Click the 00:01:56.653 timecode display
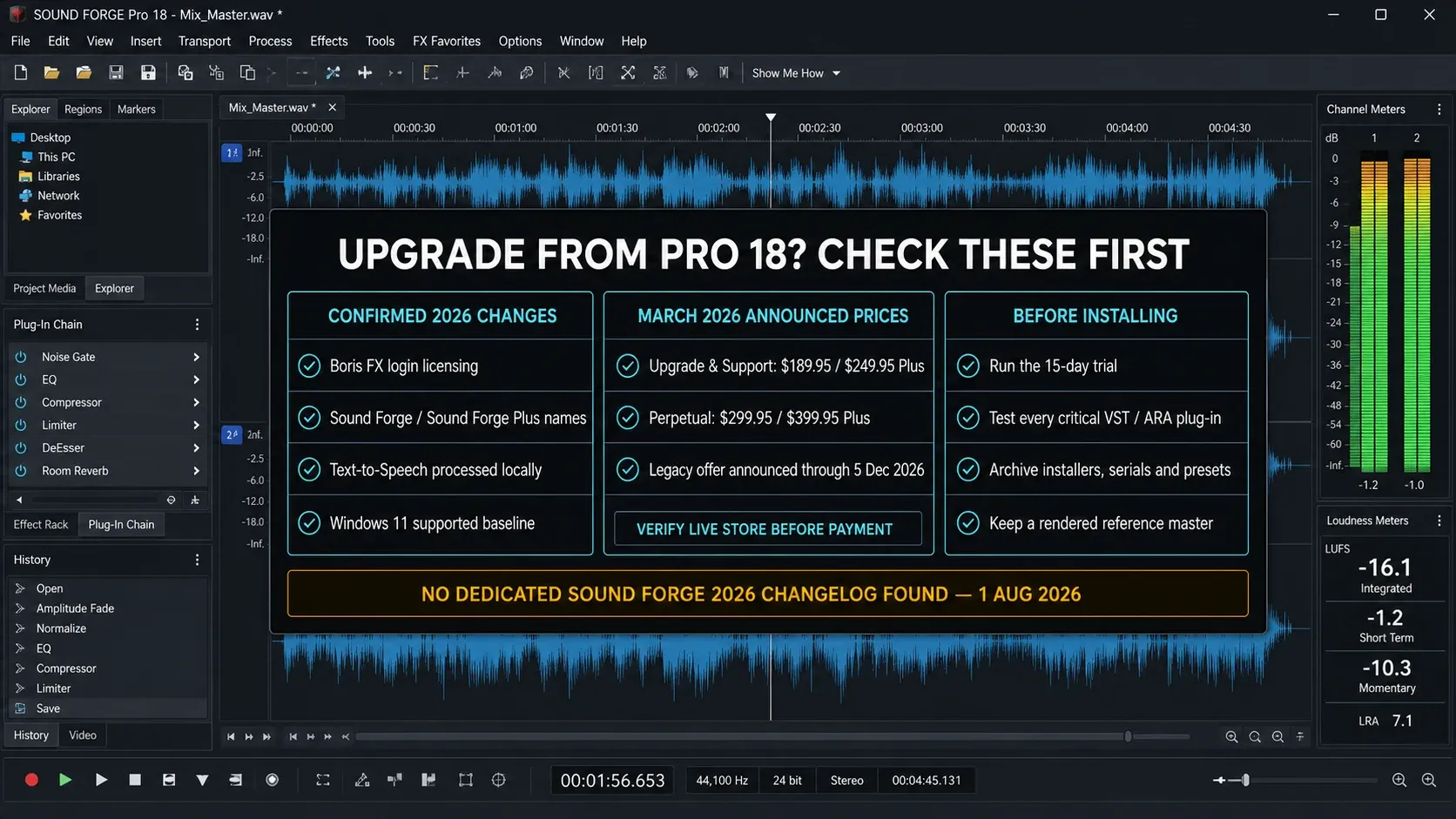The width and height of the screenshot is (1456, 819). [612, 781]
